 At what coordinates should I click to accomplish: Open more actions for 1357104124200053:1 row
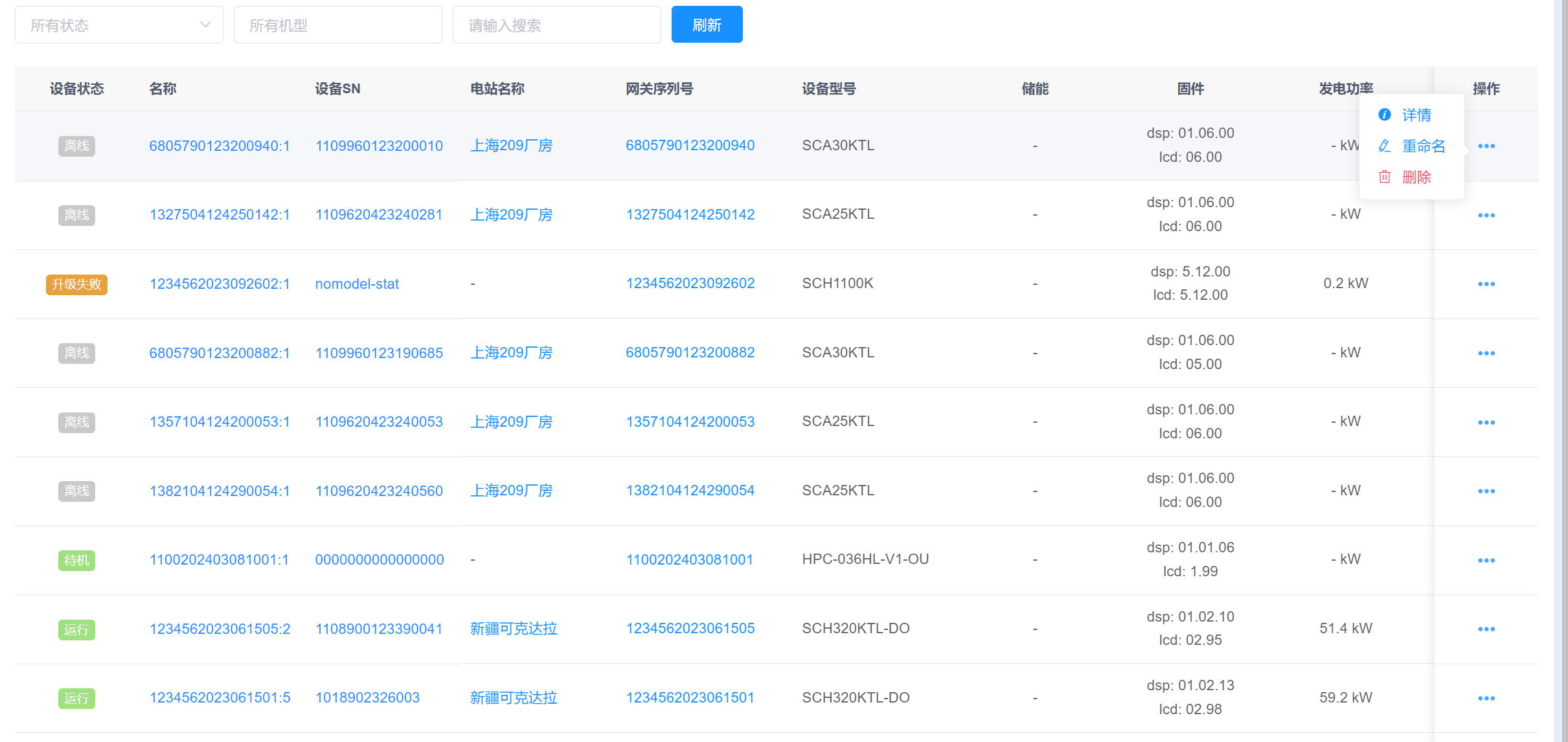coord(1486,423)
